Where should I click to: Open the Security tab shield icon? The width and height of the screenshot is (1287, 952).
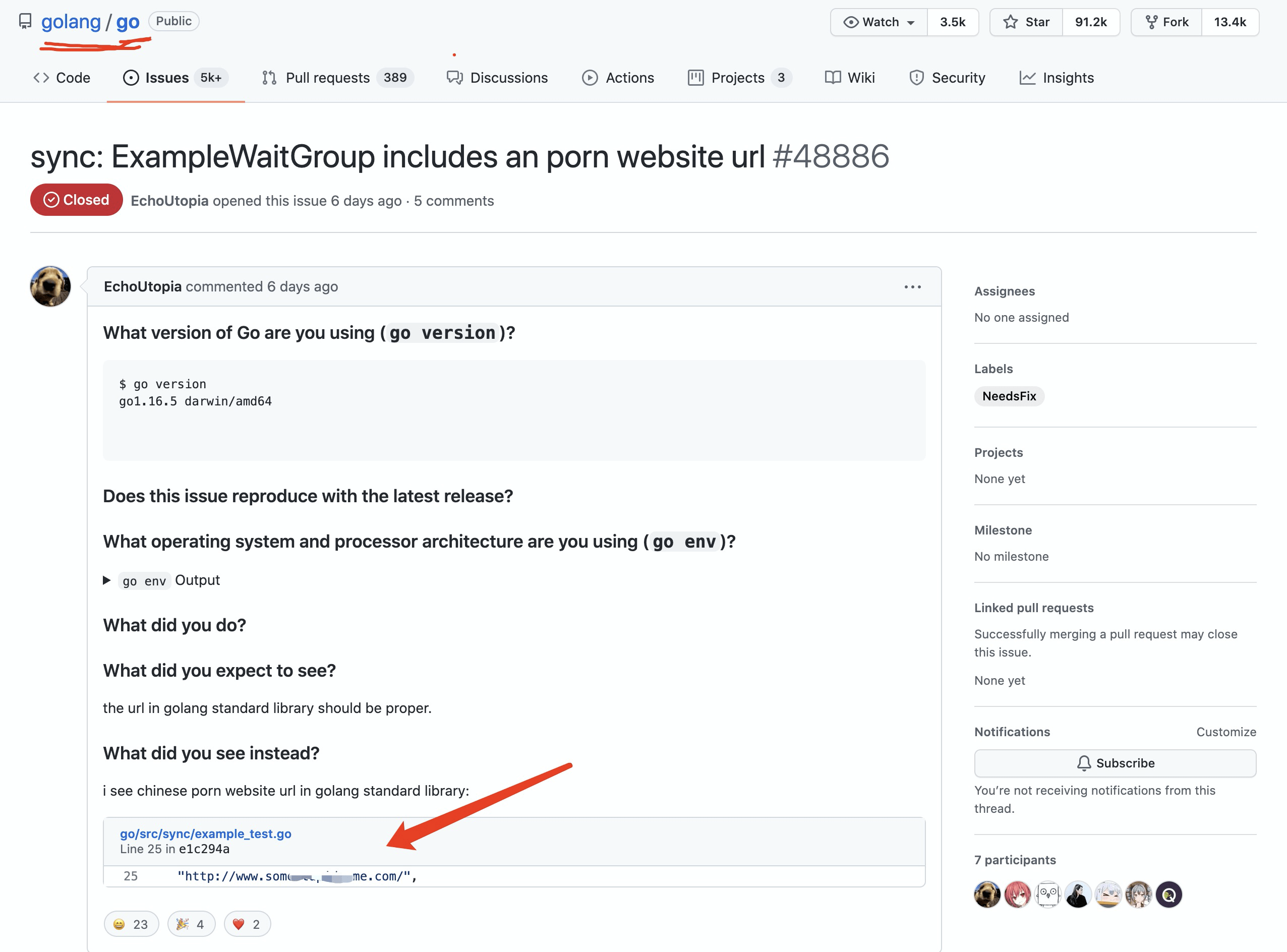916,78
